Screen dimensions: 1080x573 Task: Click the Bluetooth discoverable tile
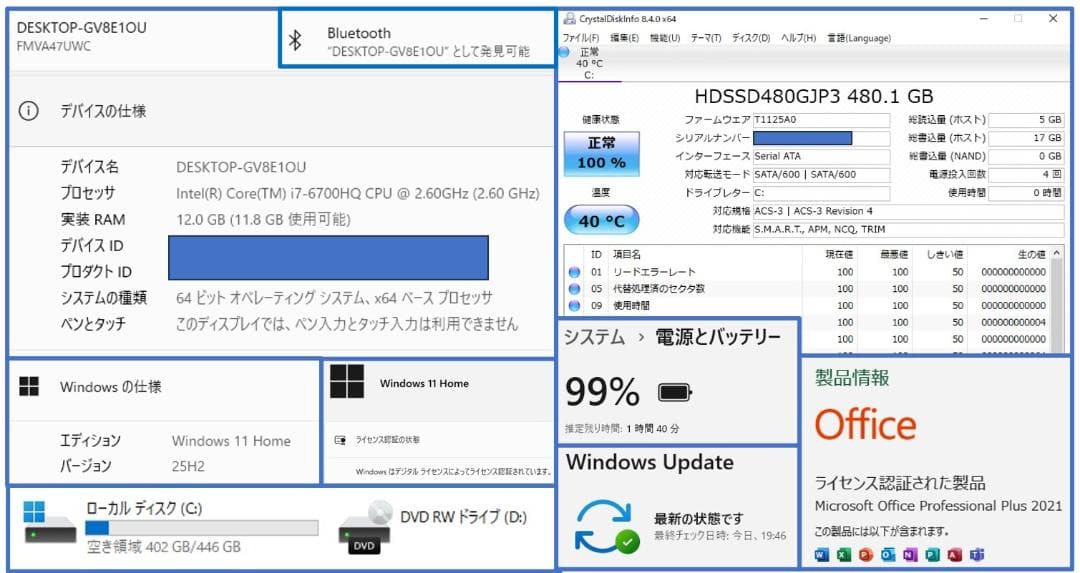point(417,40)
